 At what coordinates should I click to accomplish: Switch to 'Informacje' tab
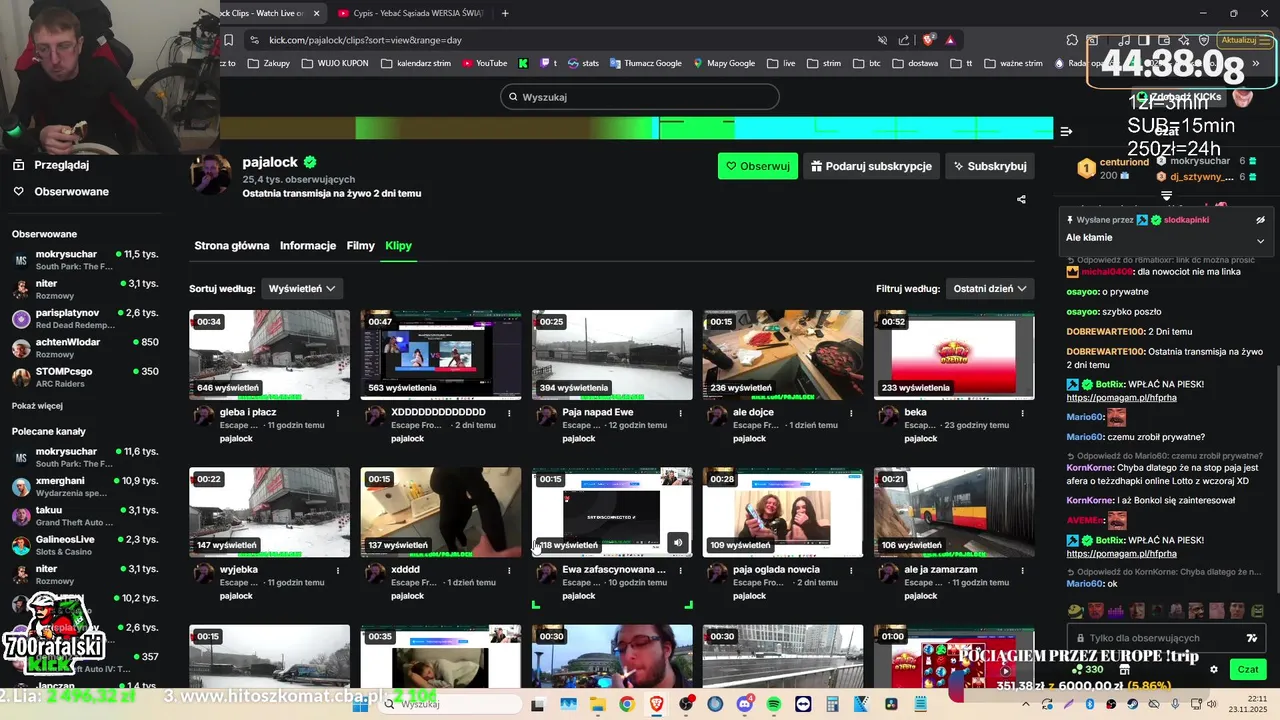[x=308, y=245]
